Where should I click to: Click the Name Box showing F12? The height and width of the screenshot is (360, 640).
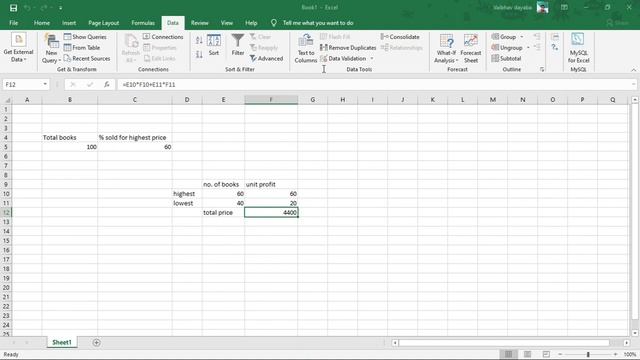(x=21, y=84)
